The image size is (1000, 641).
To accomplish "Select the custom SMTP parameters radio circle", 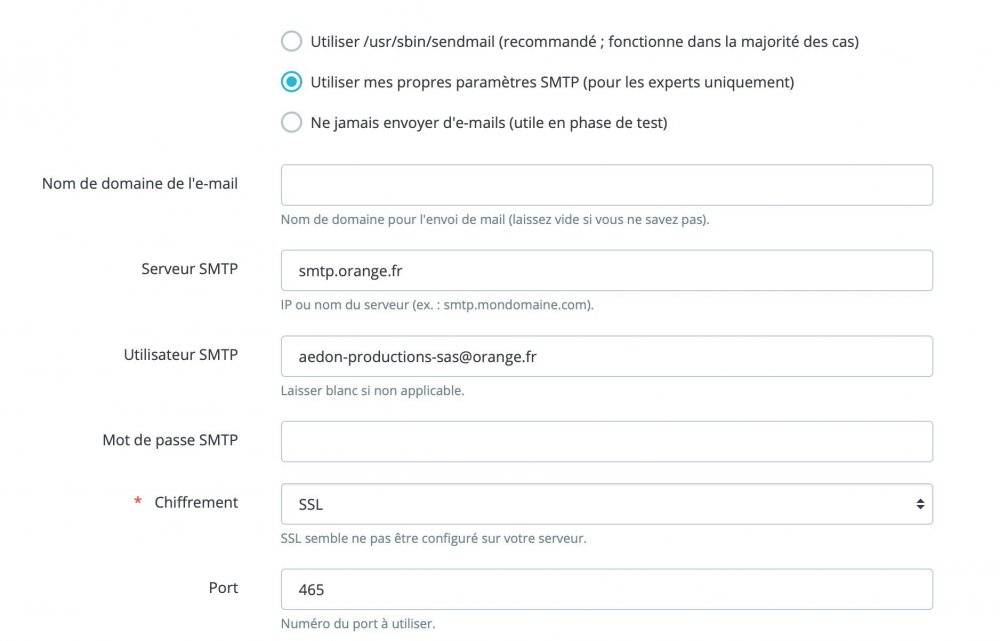I will coord(291,82).
